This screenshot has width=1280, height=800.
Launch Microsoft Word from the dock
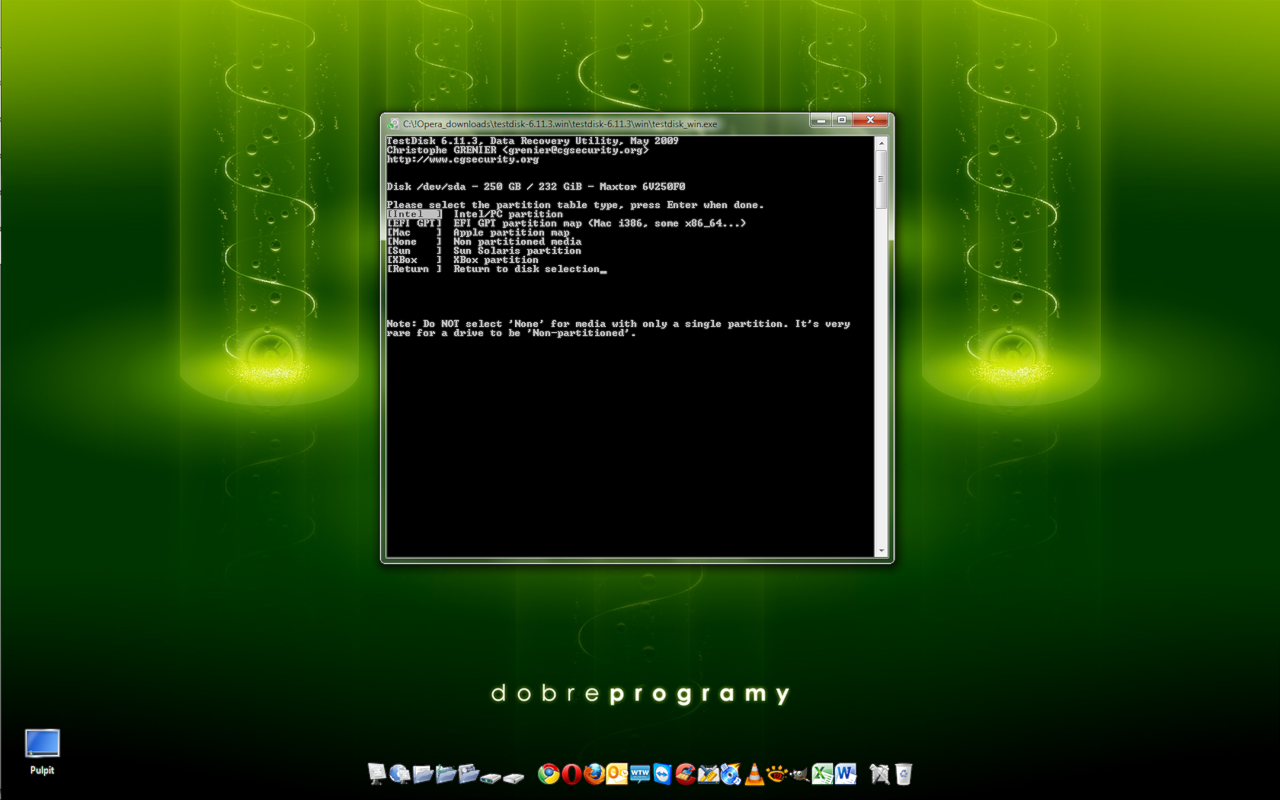coord(845,774)
